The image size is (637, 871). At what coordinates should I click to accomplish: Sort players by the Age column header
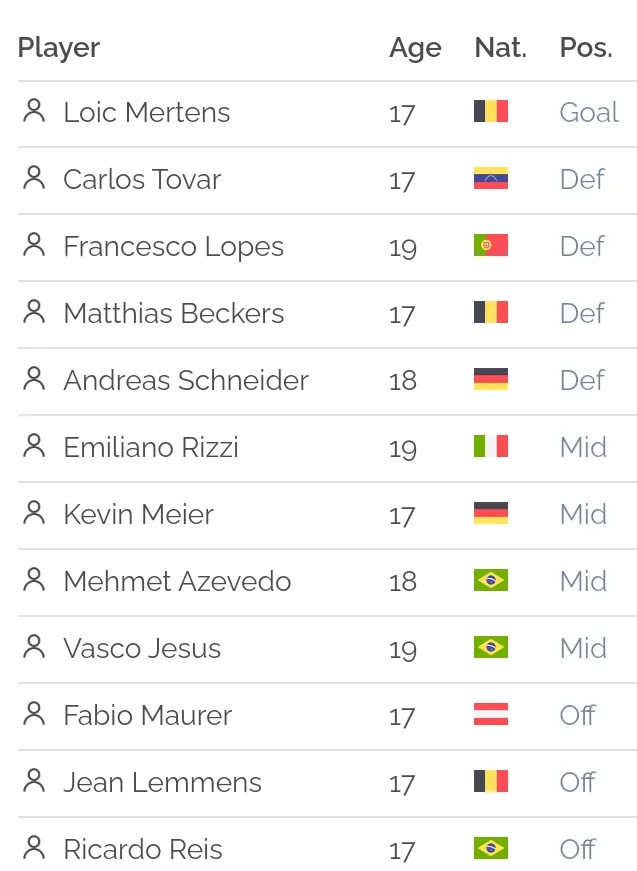[415, 48]
